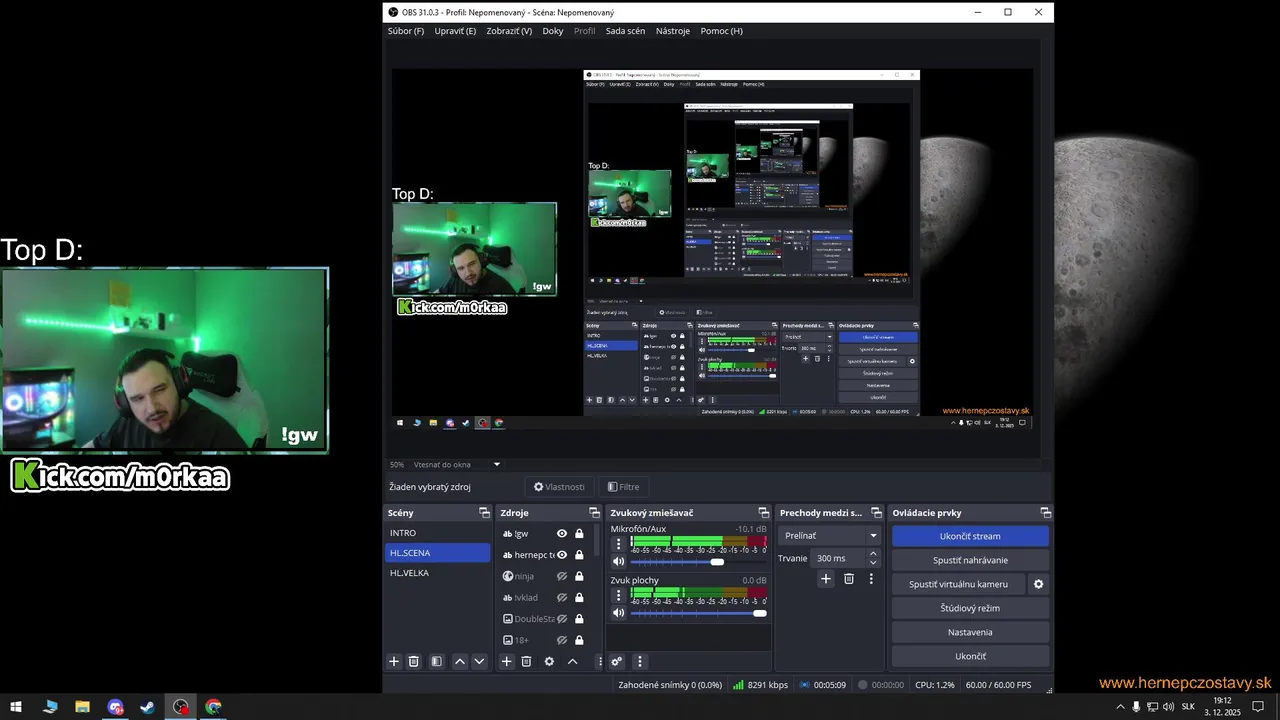Open audio mixer toolbar three-dot menu
The width and height of the screenshot is (1280, 720).
point(640,661)
